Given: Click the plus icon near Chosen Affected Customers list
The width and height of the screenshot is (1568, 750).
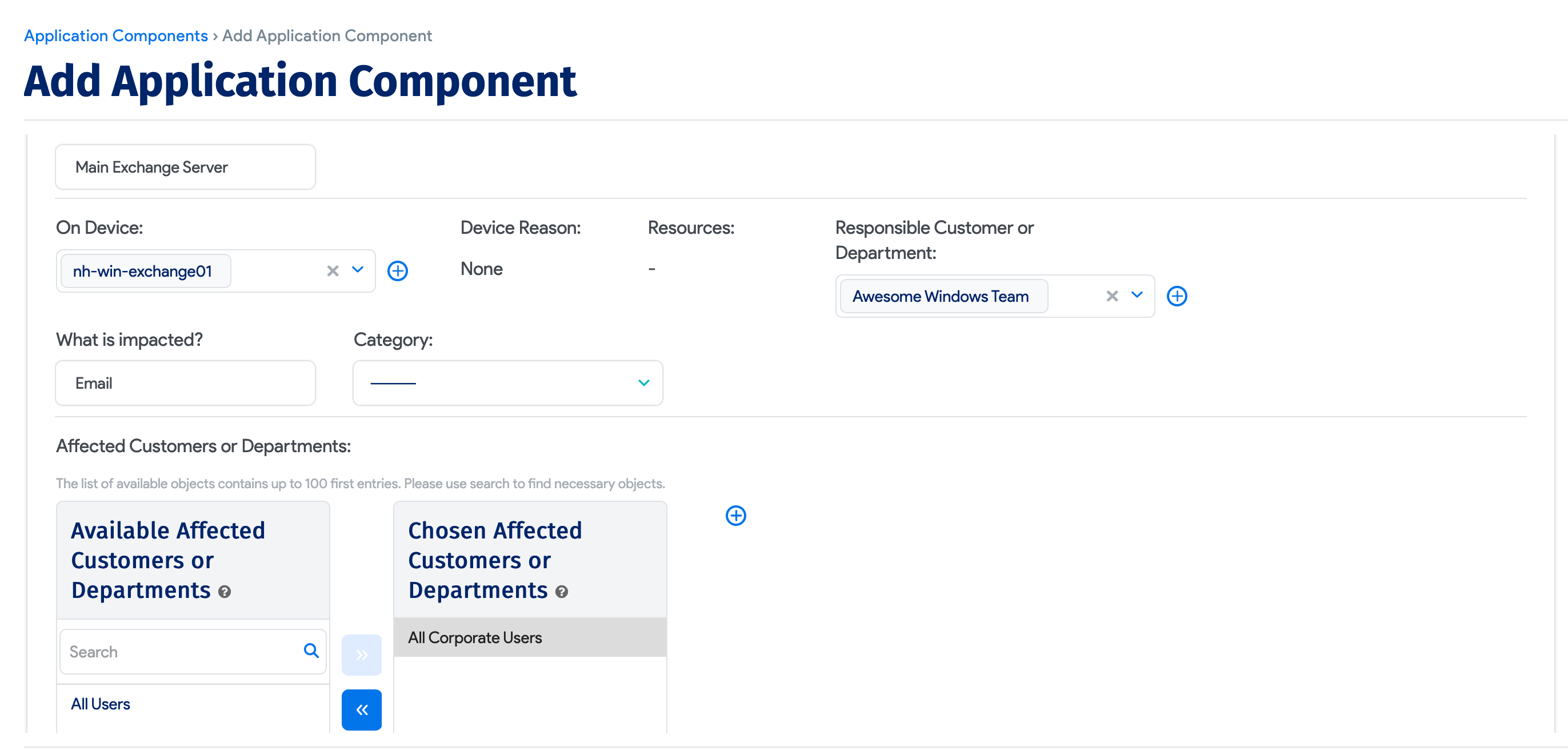Looking at the screenshot, I should tap(736, 516).
